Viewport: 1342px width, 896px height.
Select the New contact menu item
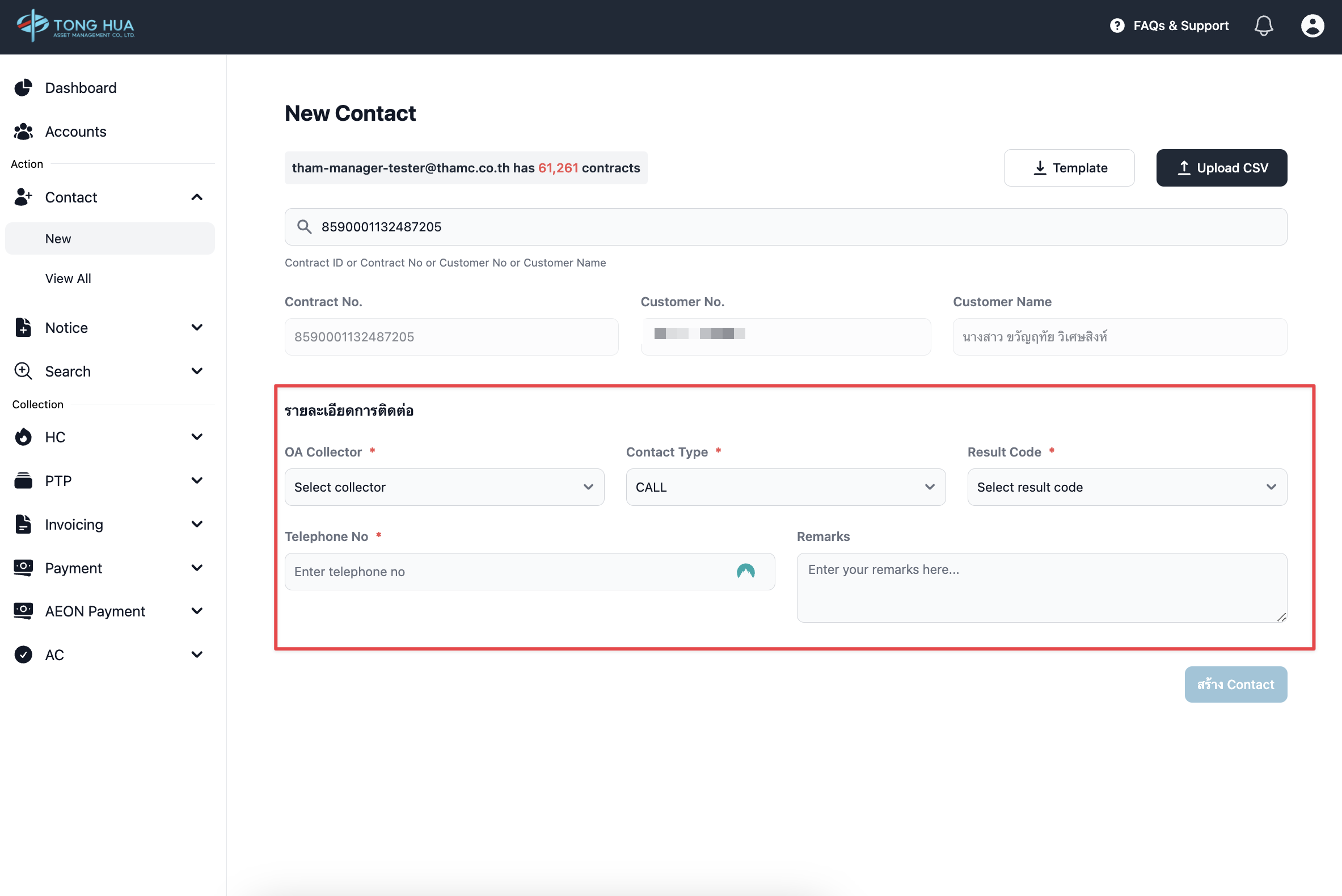tap(58, 239)
